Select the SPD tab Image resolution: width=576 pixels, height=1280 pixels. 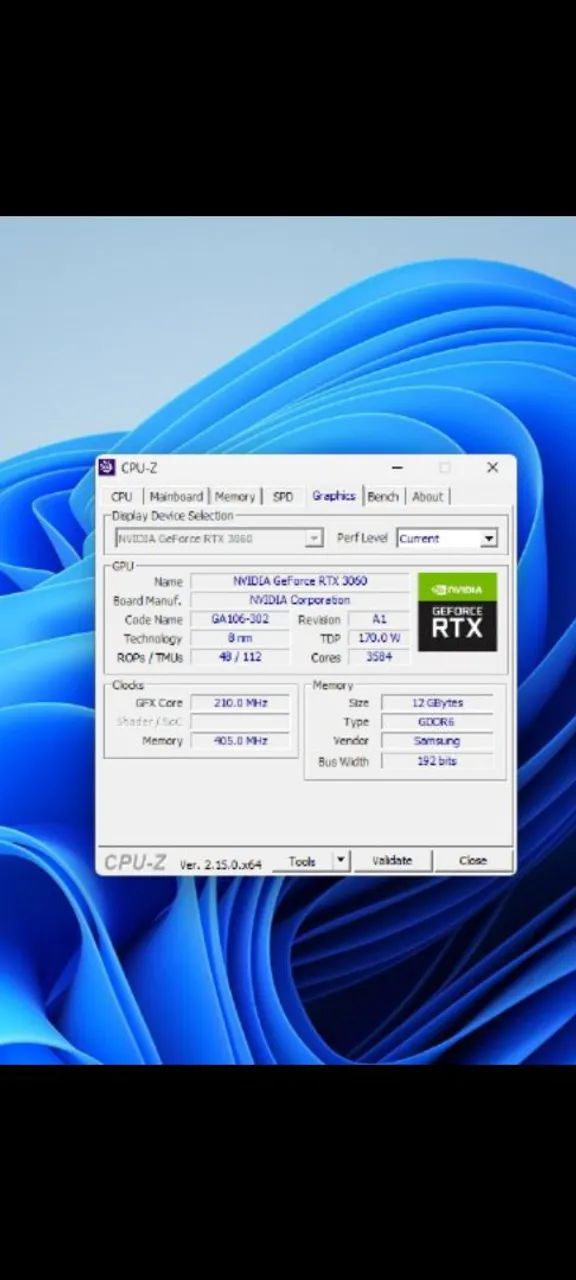(x=283, y=496)
